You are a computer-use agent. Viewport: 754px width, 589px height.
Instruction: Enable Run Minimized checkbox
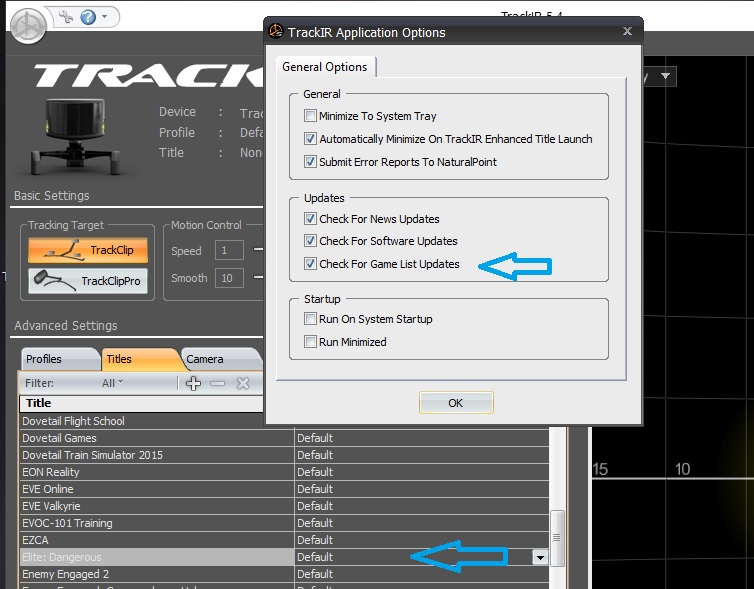point(310,342)
